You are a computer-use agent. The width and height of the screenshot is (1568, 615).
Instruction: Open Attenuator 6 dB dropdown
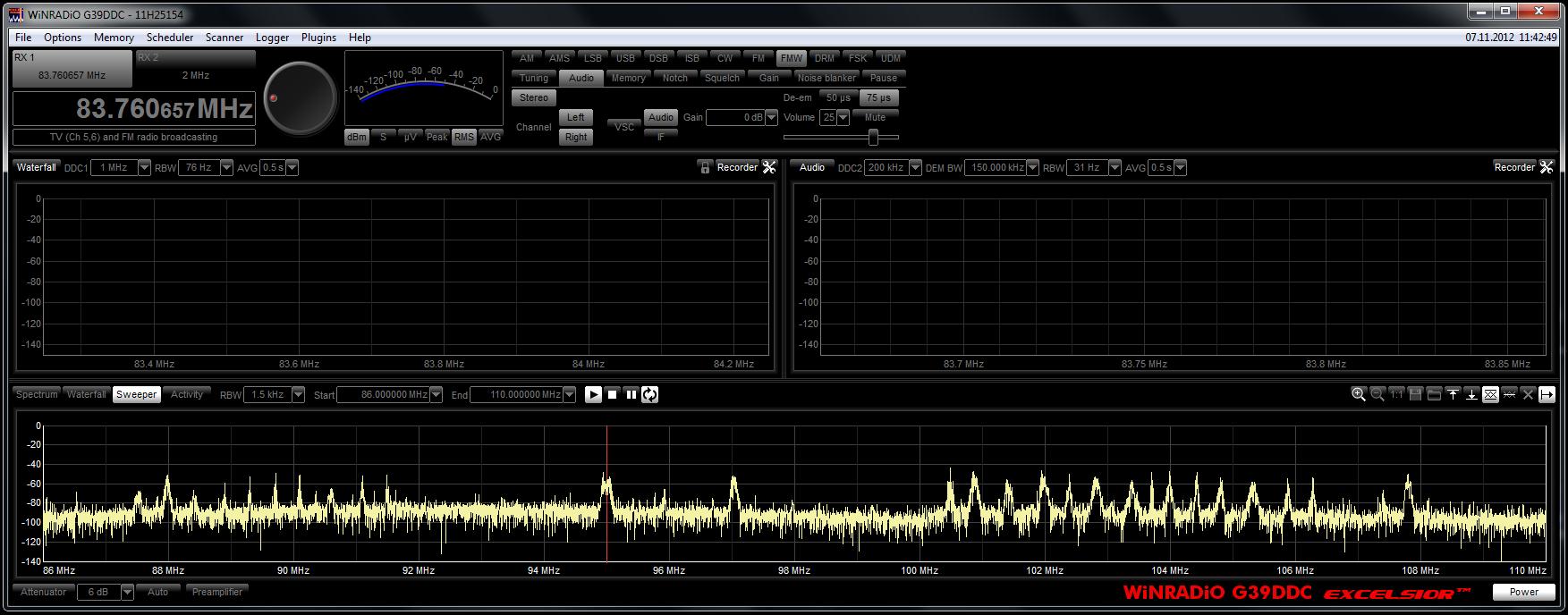coord(127,592)
